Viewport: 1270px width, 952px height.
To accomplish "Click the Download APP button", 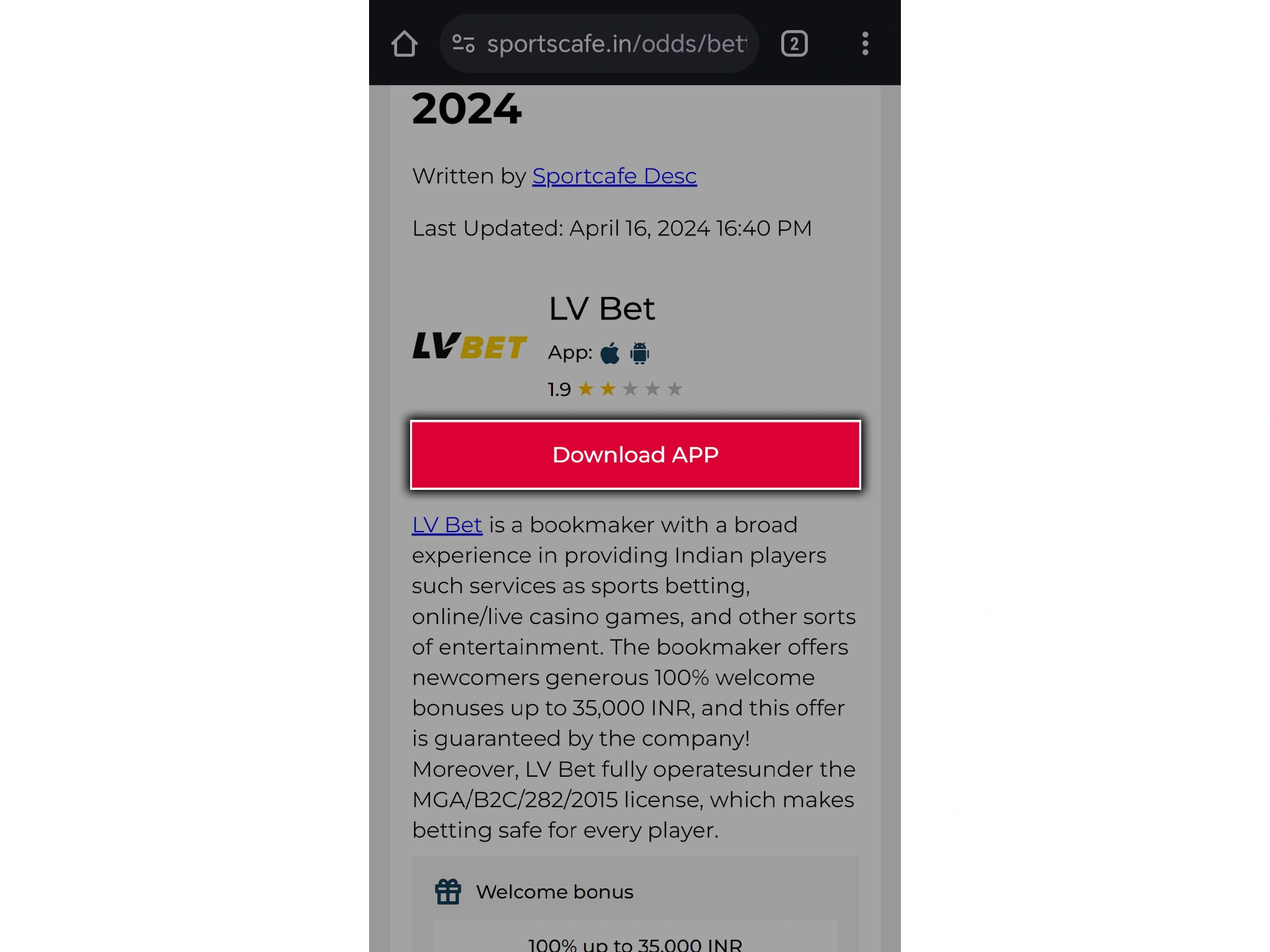I will (x=635, y=454).
